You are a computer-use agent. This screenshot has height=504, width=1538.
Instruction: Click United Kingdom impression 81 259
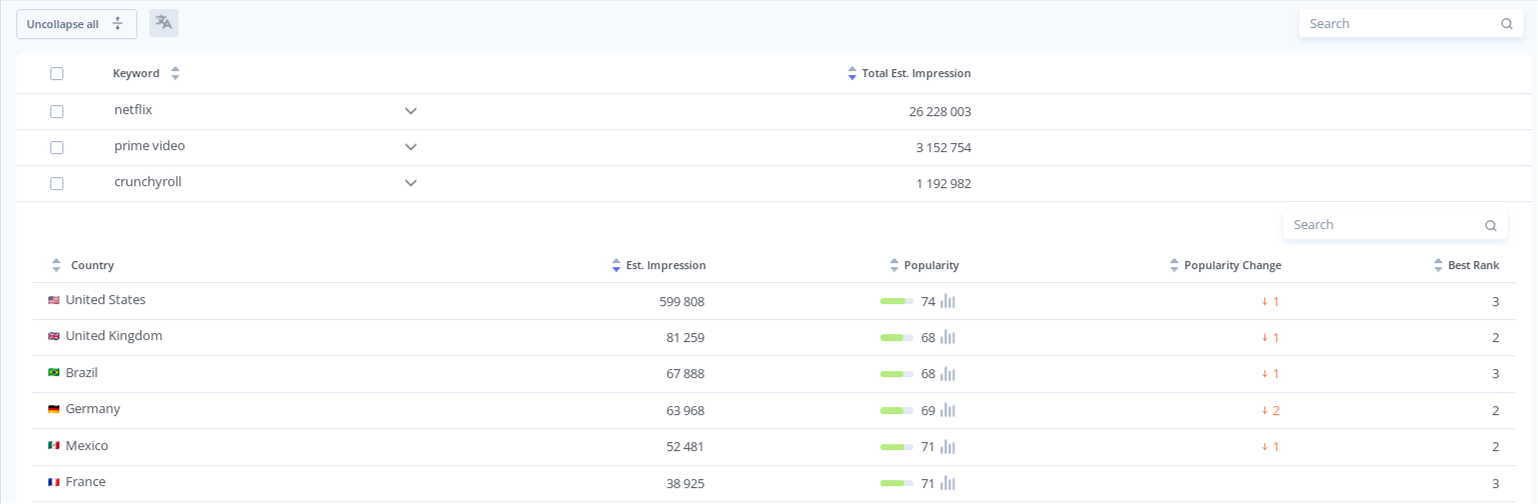[685, 338]
